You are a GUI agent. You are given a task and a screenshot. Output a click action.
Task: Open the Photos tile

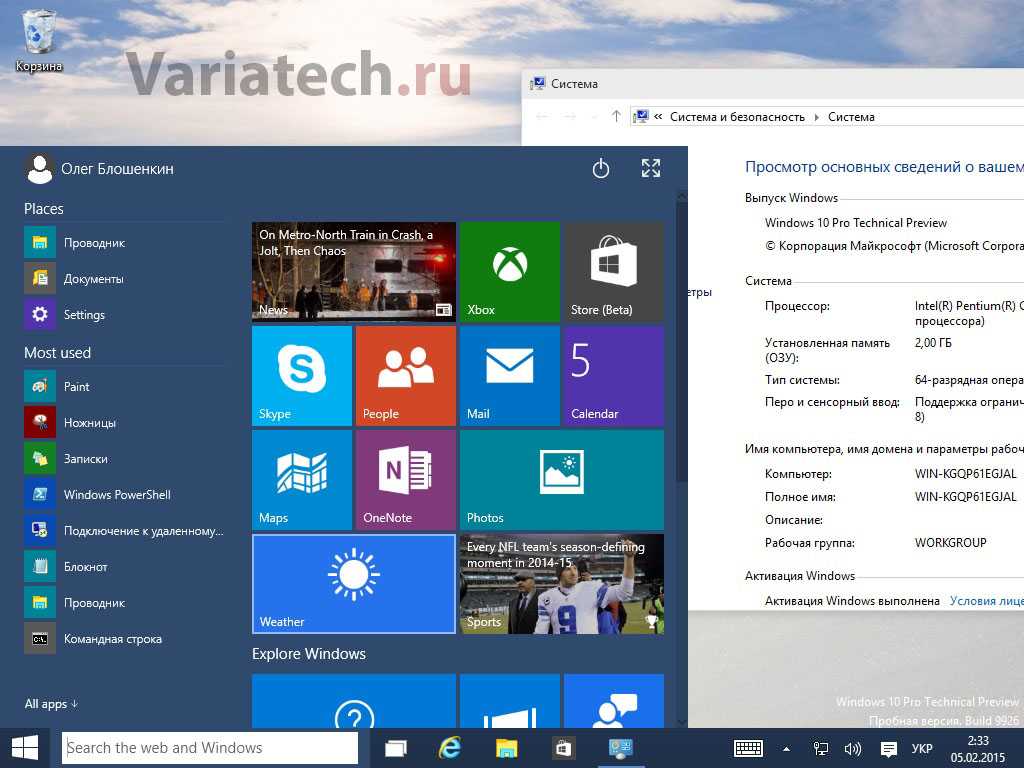click(x=562, y=479)
